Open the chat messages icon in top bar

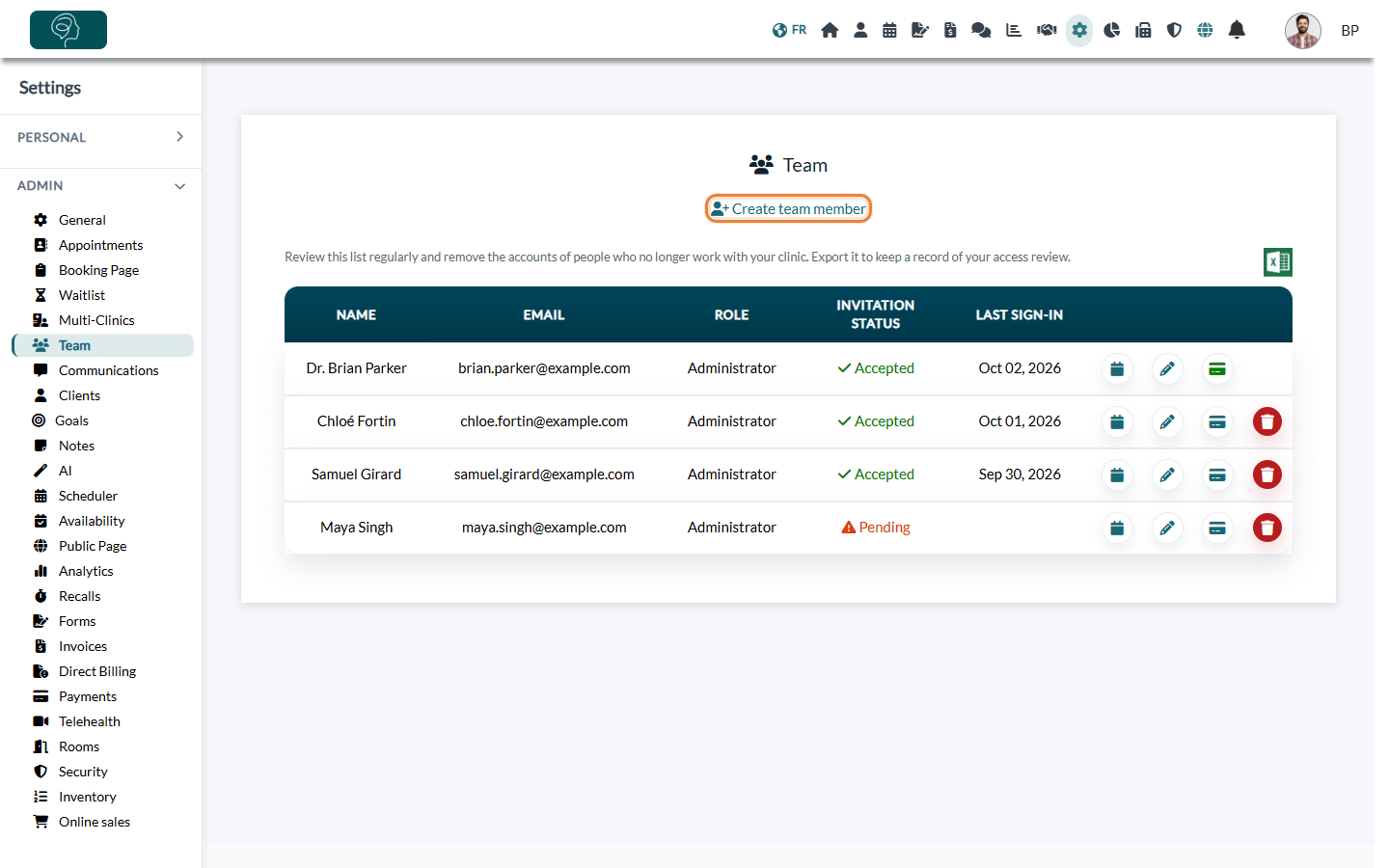(x=981, y=30)
